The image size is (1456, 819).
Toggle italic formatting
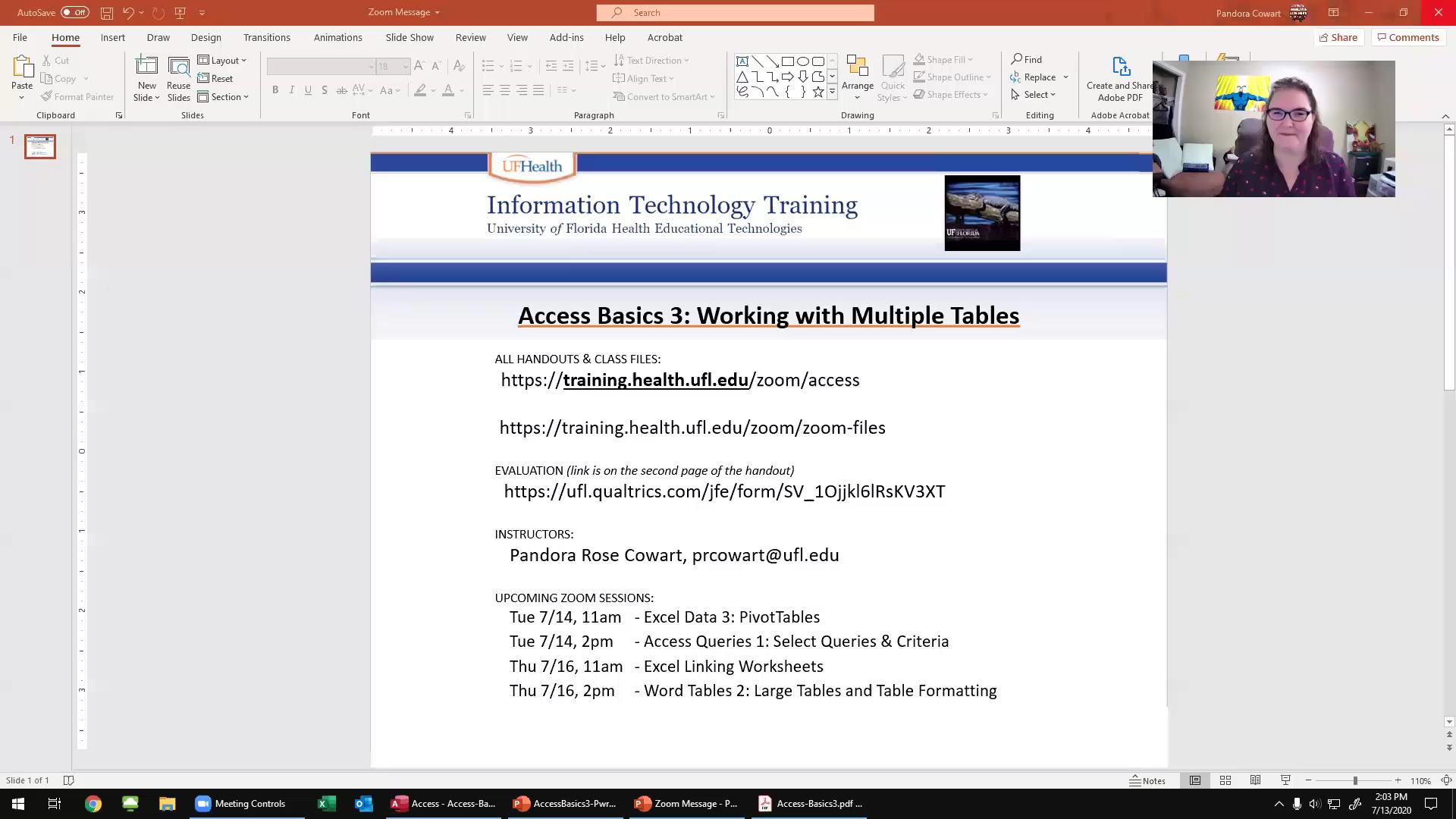coord(291,89)
